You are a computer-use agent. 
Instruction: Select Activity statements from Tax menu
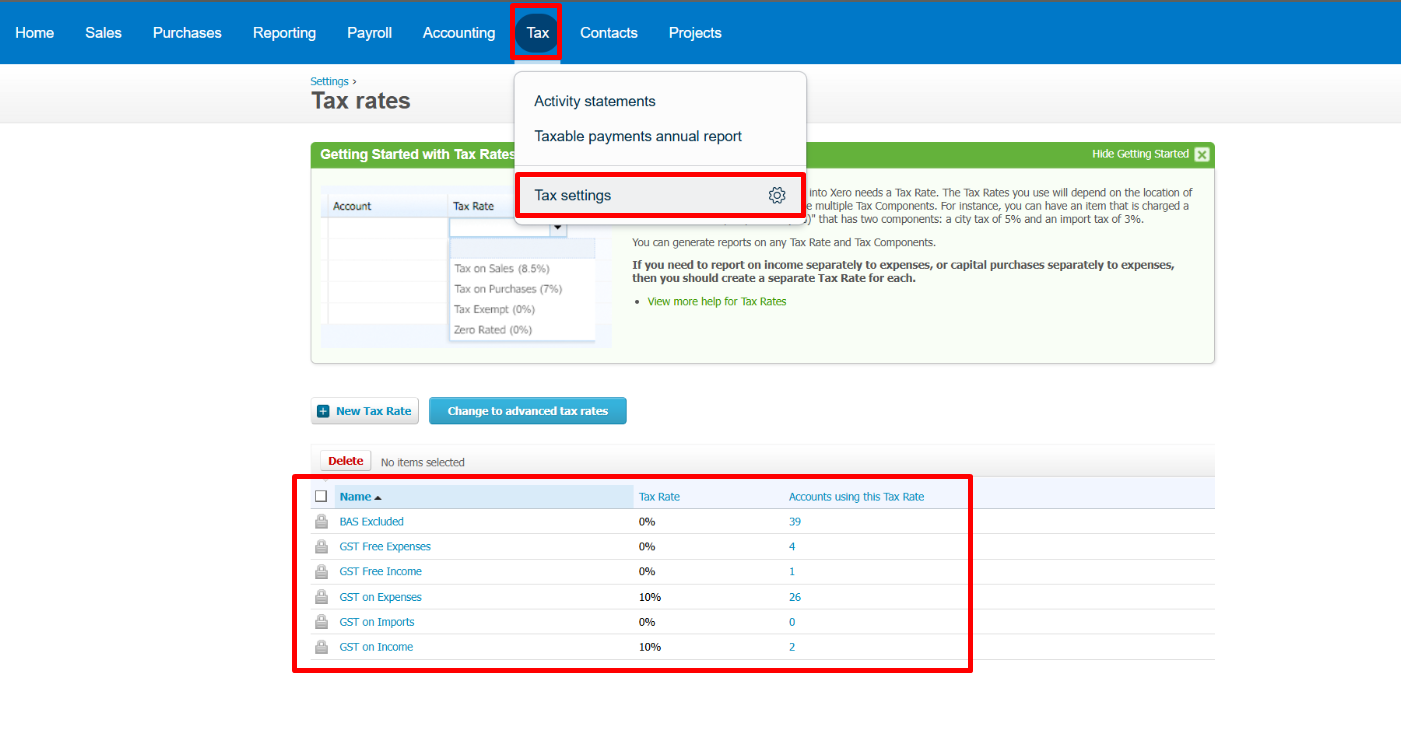click(595, 101)
